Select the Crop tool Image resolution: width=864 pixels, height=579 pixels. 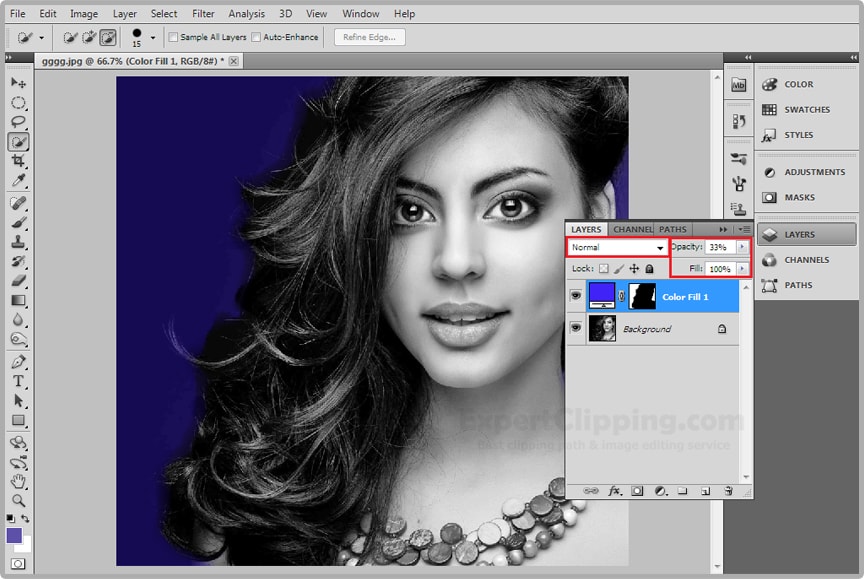click(x=18, y=161)
